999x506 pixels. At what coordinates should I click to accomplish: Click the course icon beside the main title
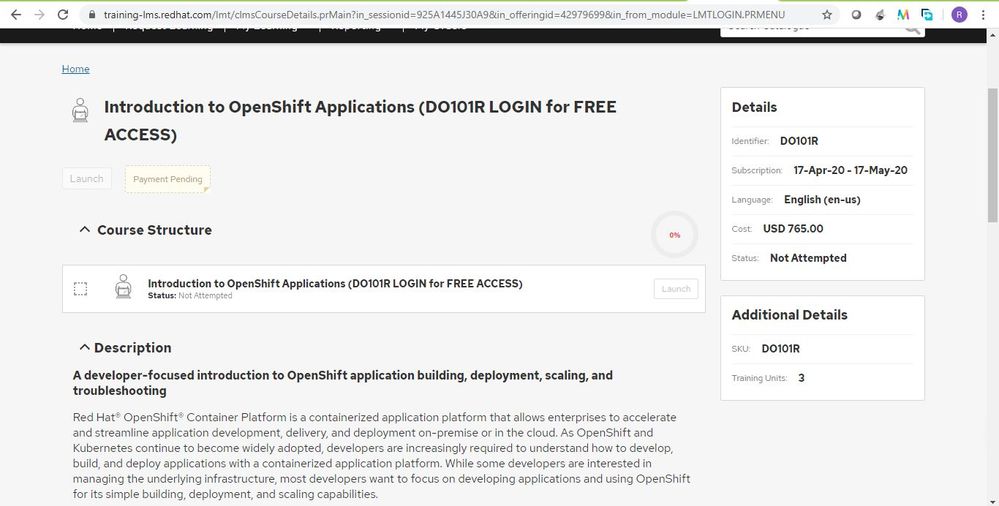click(x=80, y=110)
